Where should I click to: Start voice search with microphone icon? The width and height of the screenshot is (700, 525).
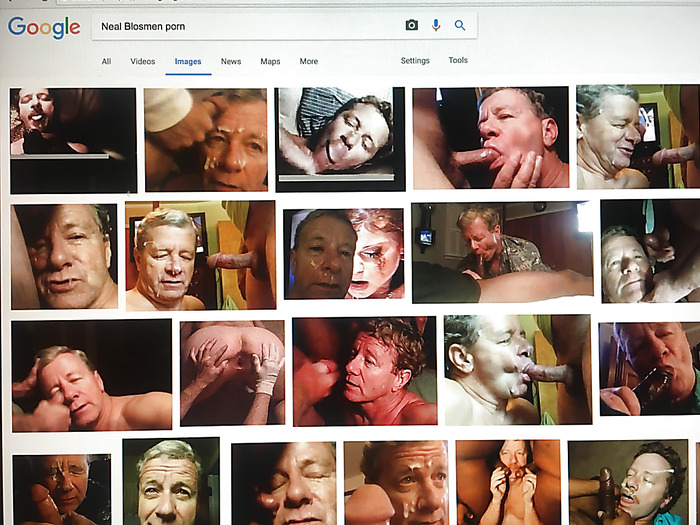436,25
